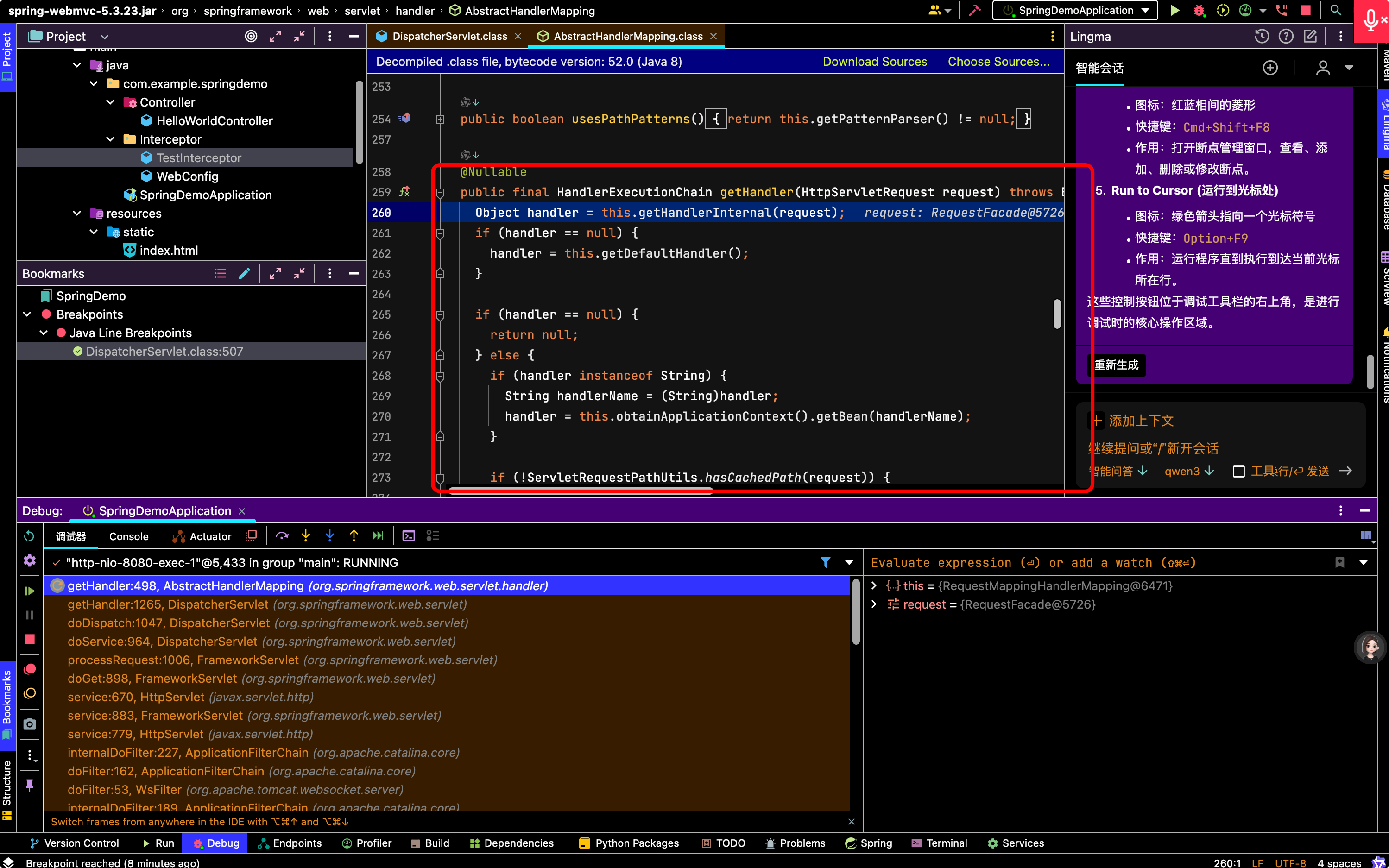Click Rerun SpringDemoApplication icon in debug panel
The image size is (1389, 868).
pyautogui.click(x=29, y=535)
